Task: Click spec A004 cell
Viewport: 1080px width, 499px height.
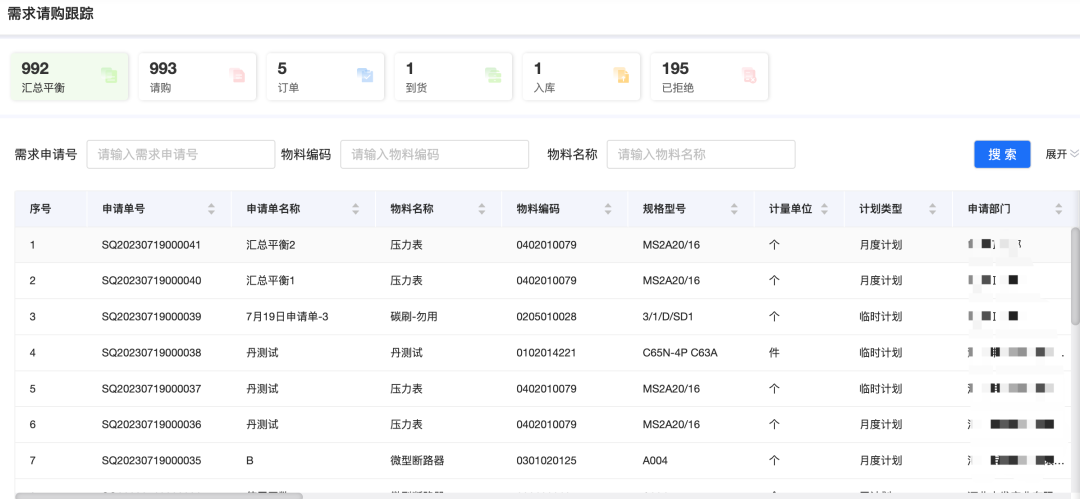Action: [x=655, y=461]
